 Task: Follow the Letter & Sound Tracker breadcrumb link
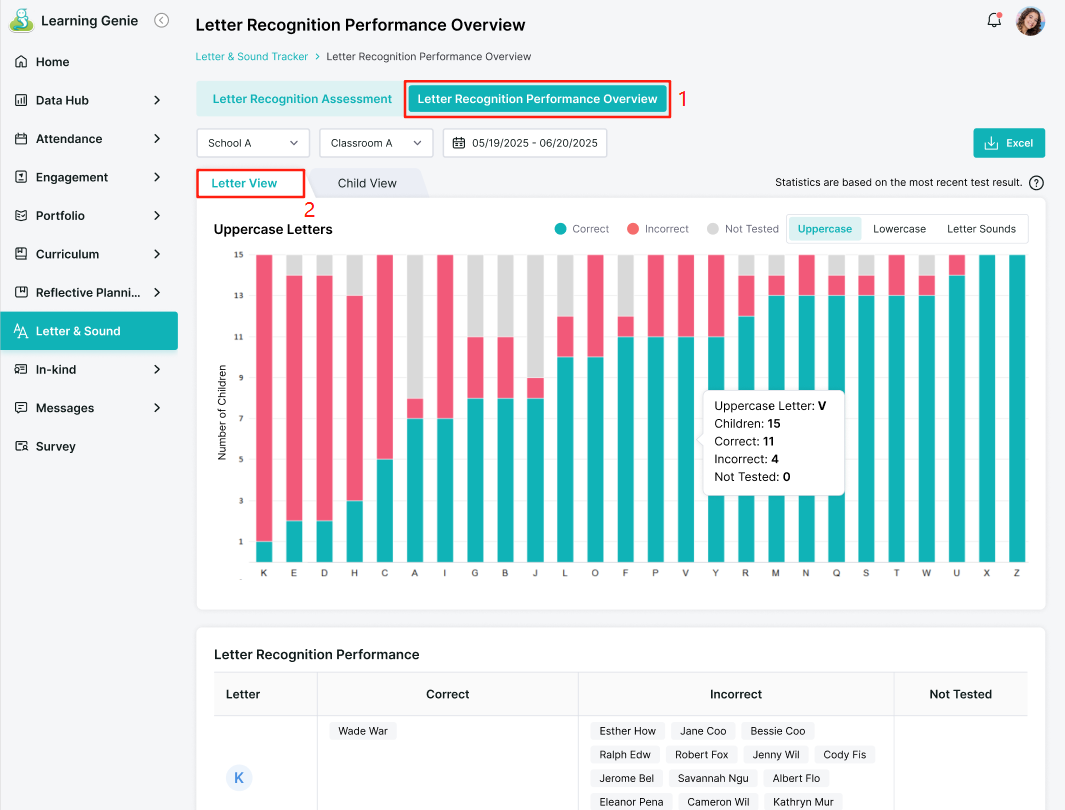coord(251,56)
